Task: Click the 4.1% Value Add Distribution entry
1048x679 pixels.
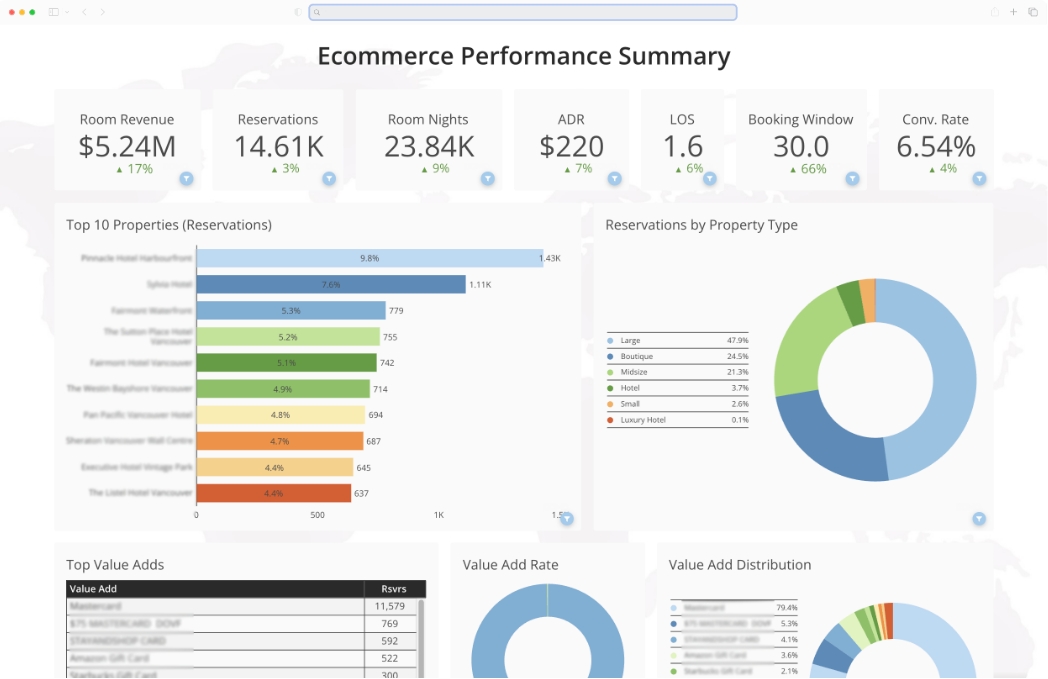Action: [734, 640]
